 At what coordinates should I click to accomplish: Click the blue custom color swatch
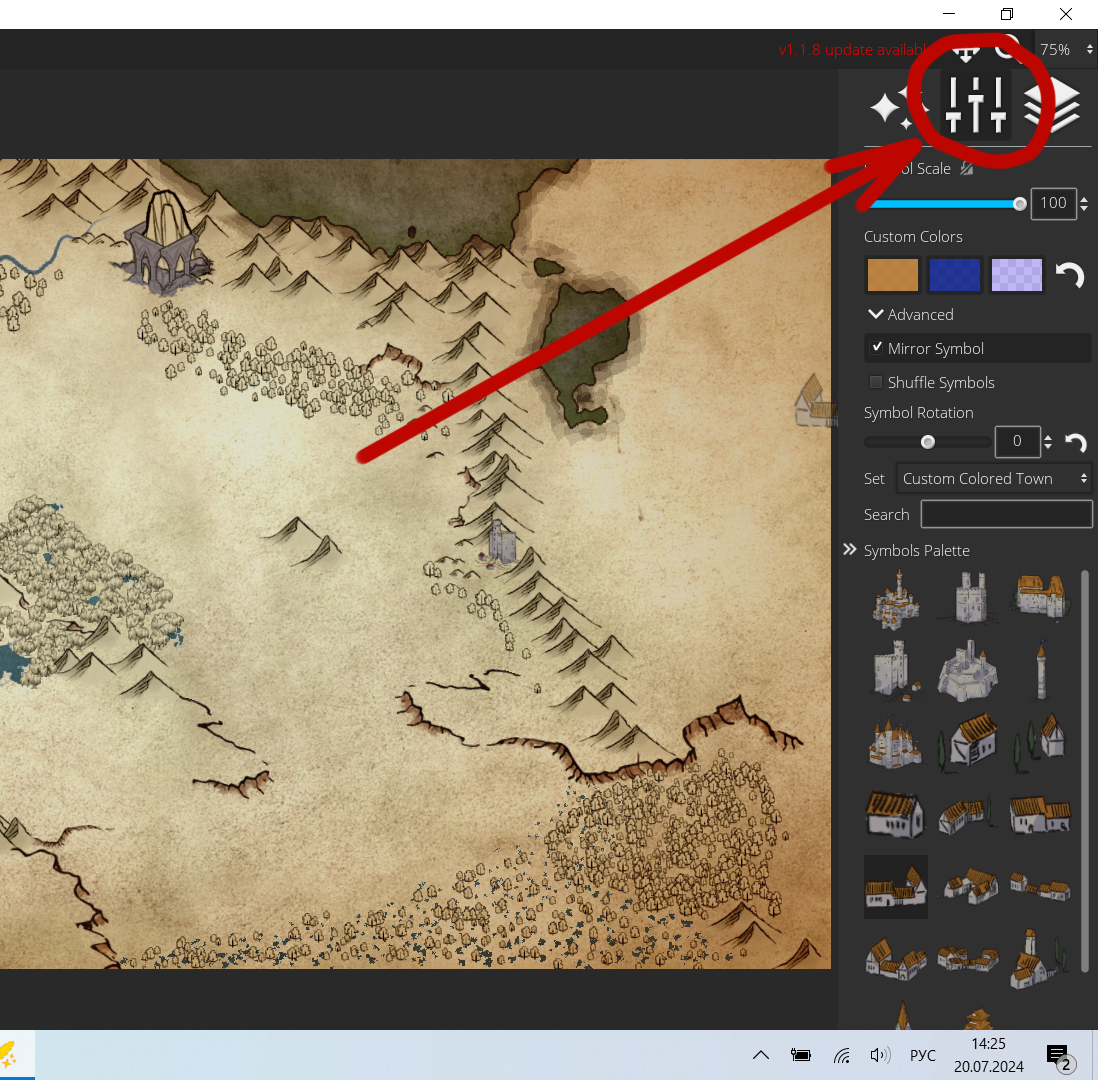(x=954, y=275)
